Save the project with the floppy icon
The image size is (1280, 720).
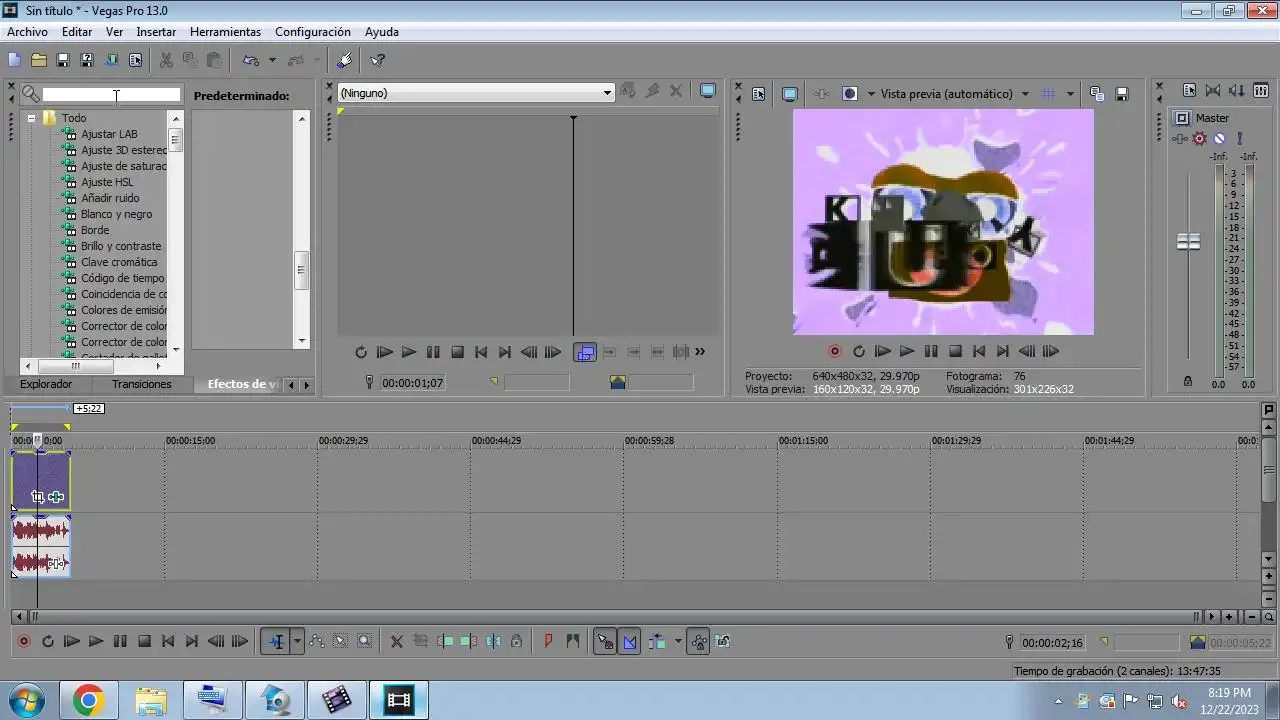click(x=63, y=60)
